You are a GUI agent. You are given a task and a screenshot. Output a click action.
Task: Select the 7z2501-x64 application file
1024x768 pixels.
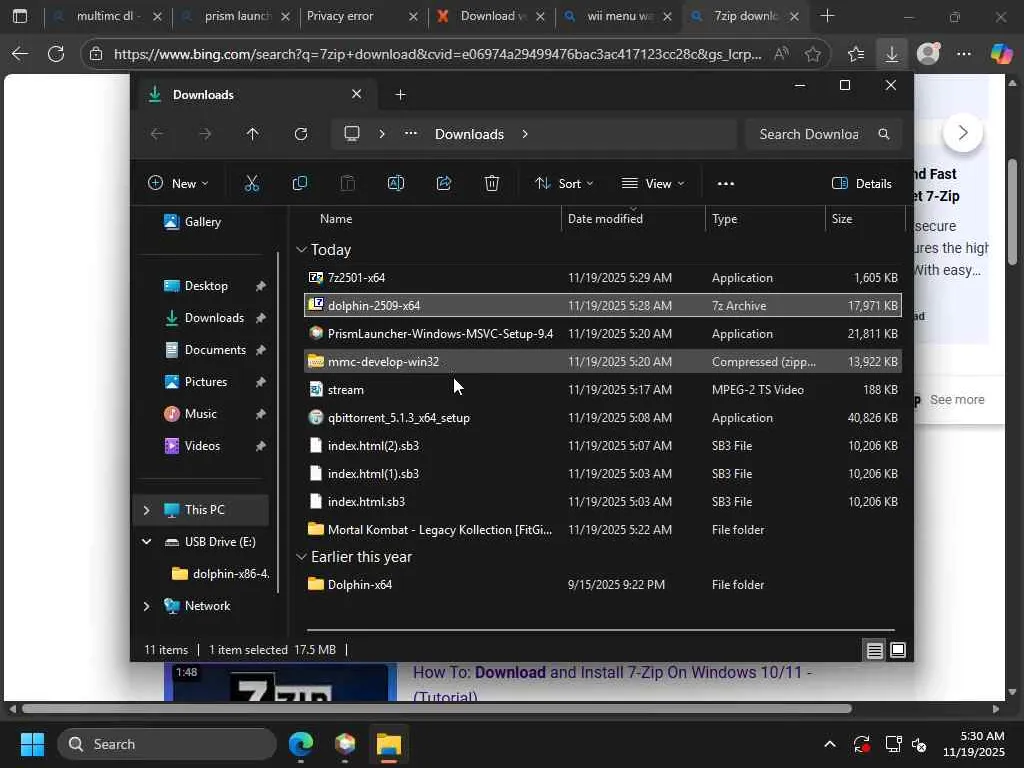[x=602, y=278]
